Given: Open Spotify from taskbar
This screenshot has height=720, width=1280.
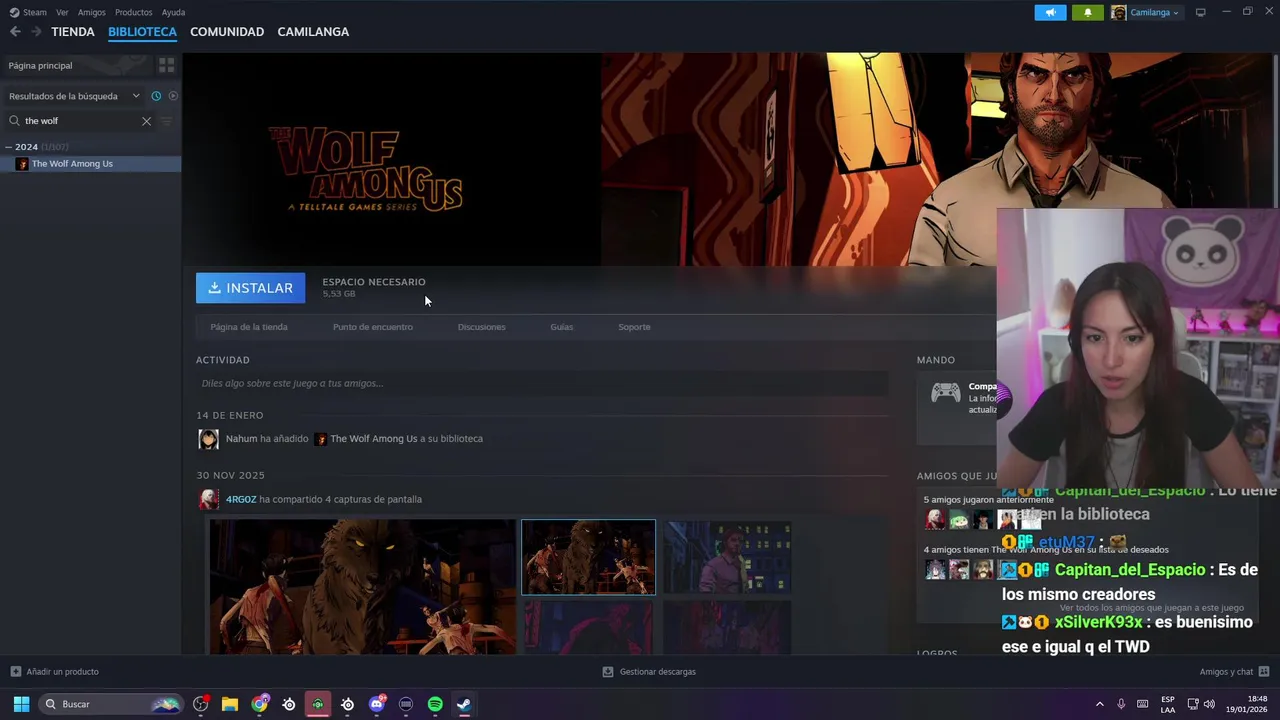Looking at the screenshot, I should point(435,704).
